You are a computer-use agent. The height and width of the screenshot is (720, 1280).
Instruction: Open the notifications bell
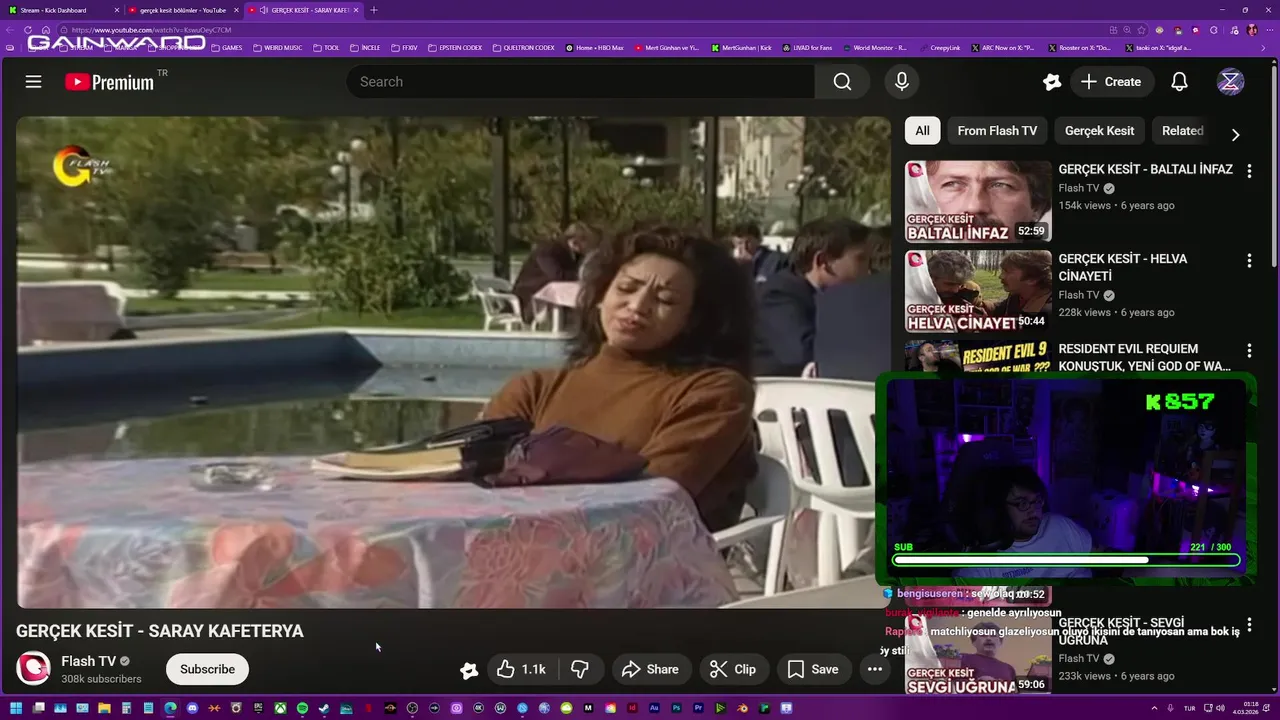pyautogui.click(x=1179, y=82)
